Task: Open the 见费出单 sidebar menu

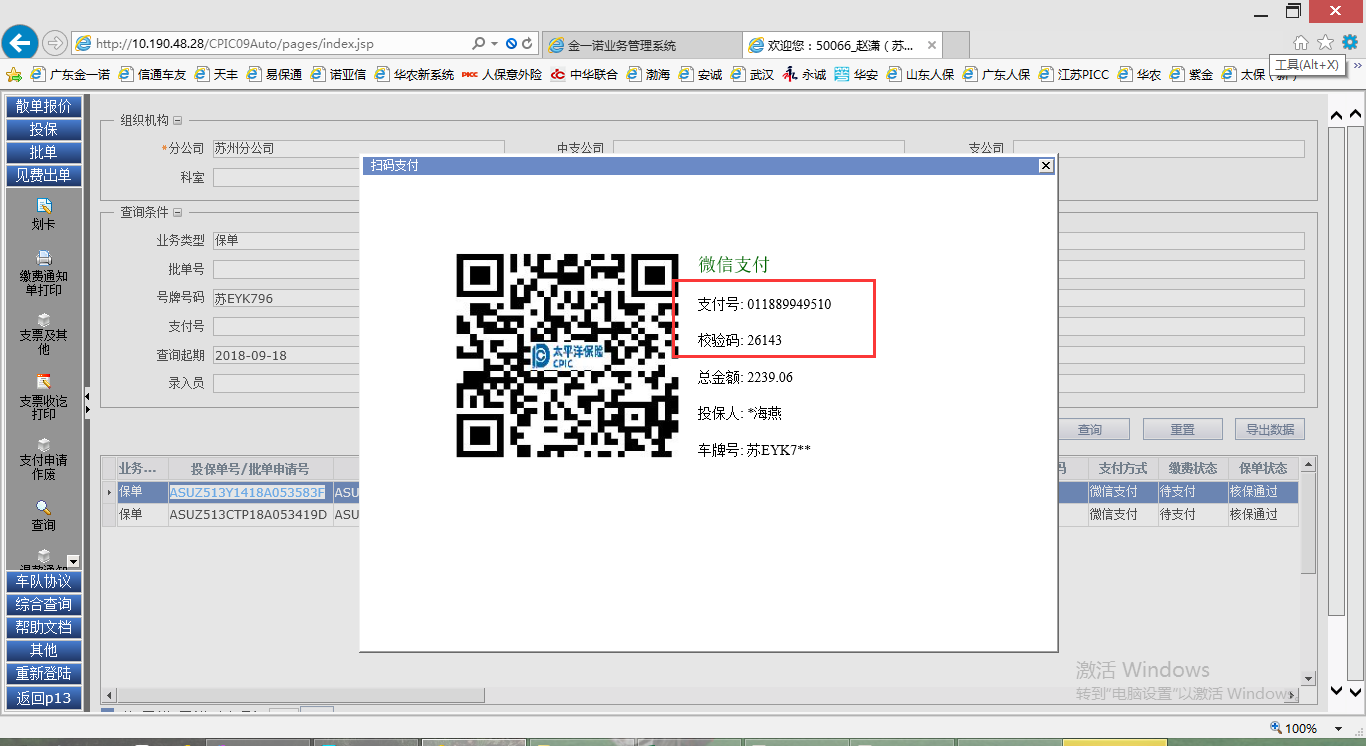Action: (x=43, y=175)
